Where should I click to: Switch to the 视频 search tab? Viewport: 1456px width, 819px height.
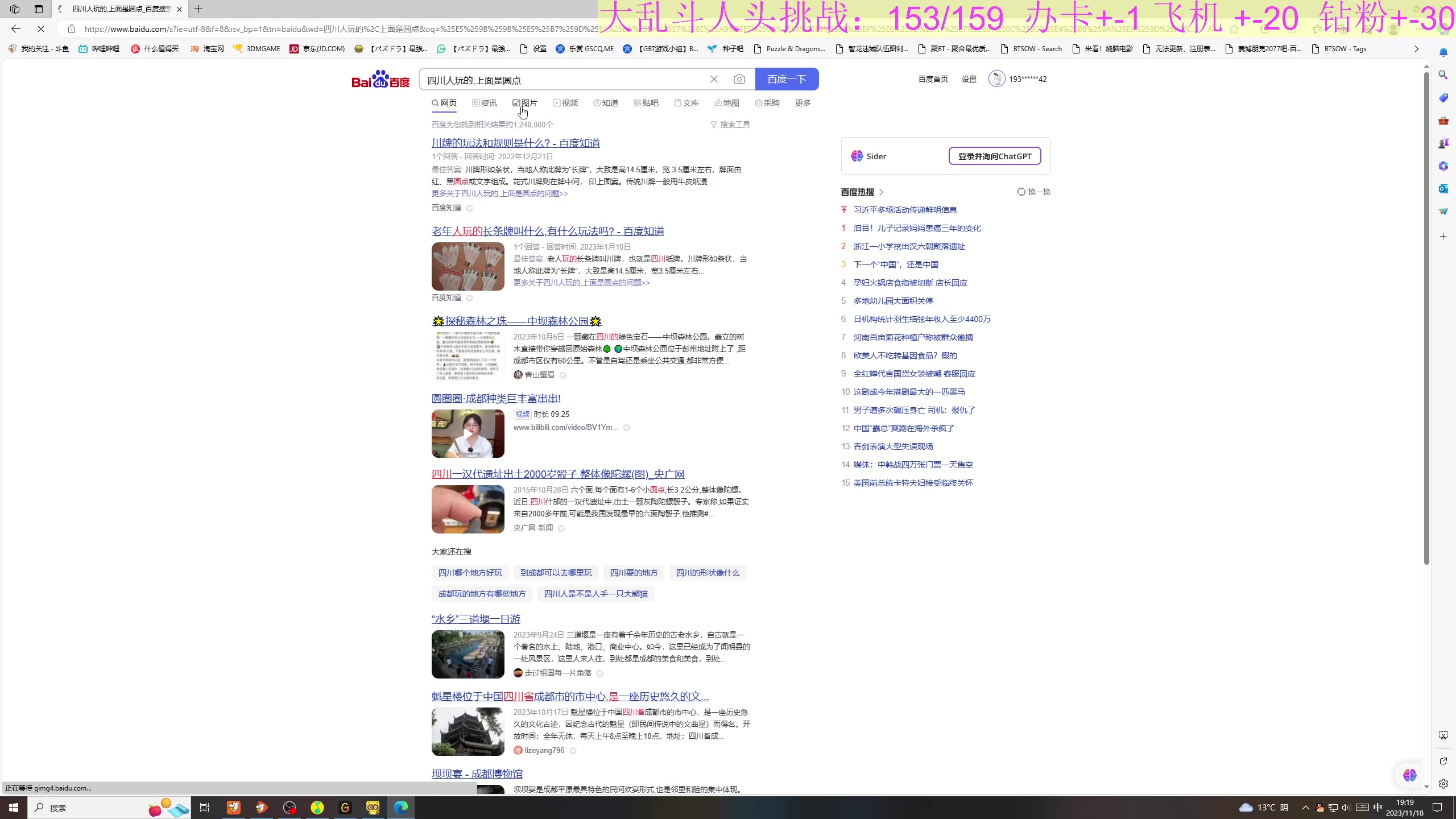tap(565, 103)
